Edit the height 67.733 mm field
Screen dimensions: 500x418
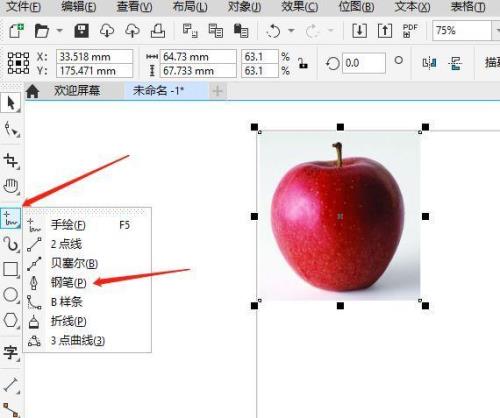pyautogui.click(x=198, y=71)
